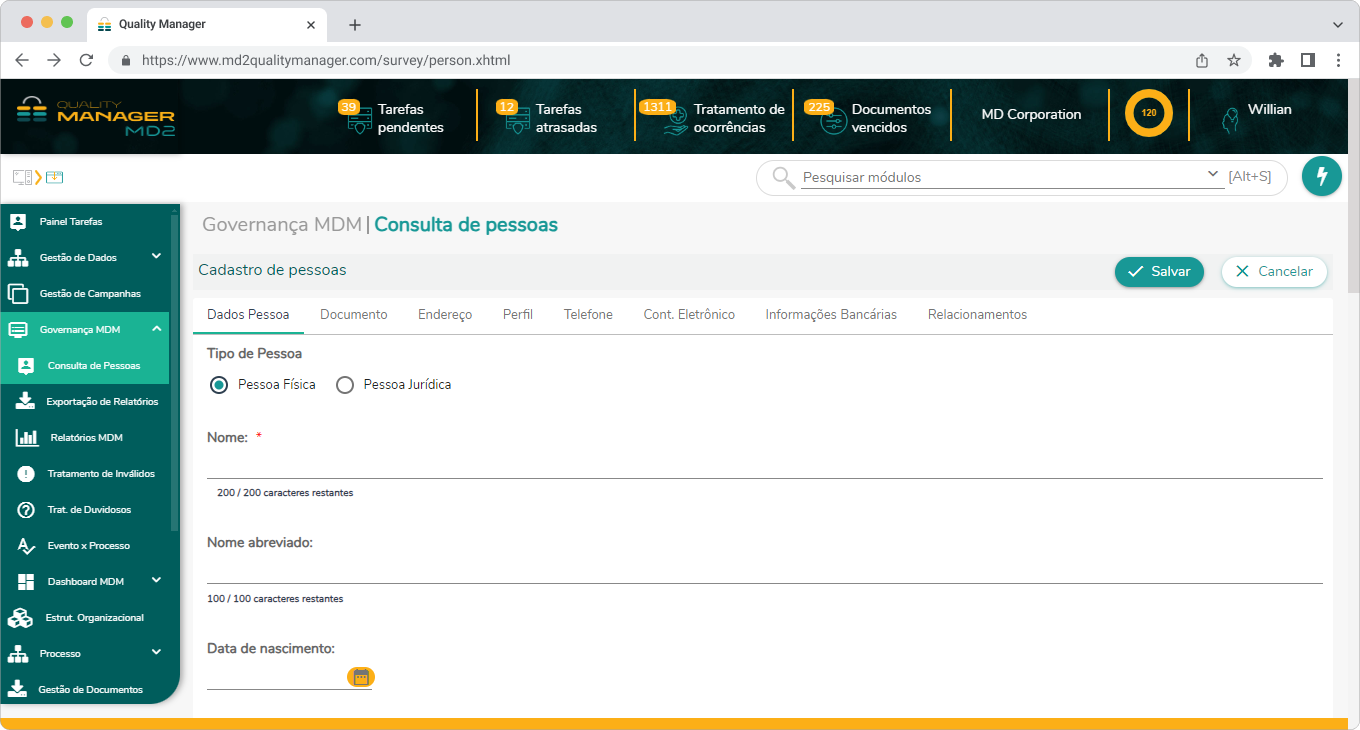Select the Pessoa Jurídica radio button
Viewport: 1360px width, 730px height.
345,385
